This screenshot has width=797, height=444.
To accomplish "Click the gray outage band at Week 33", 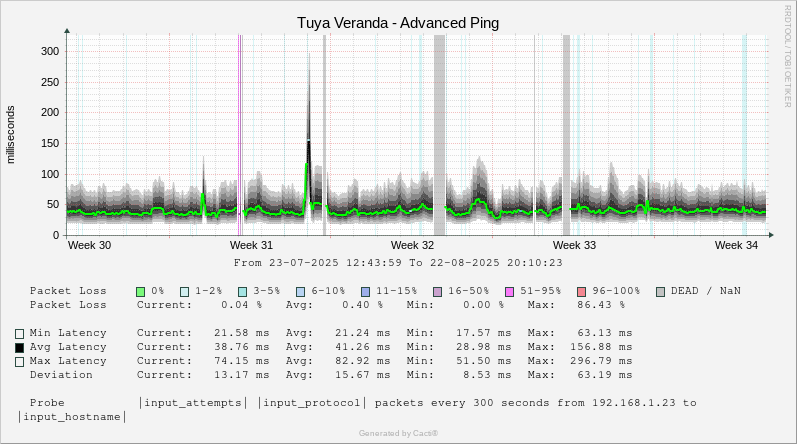I will coord(566,135).
